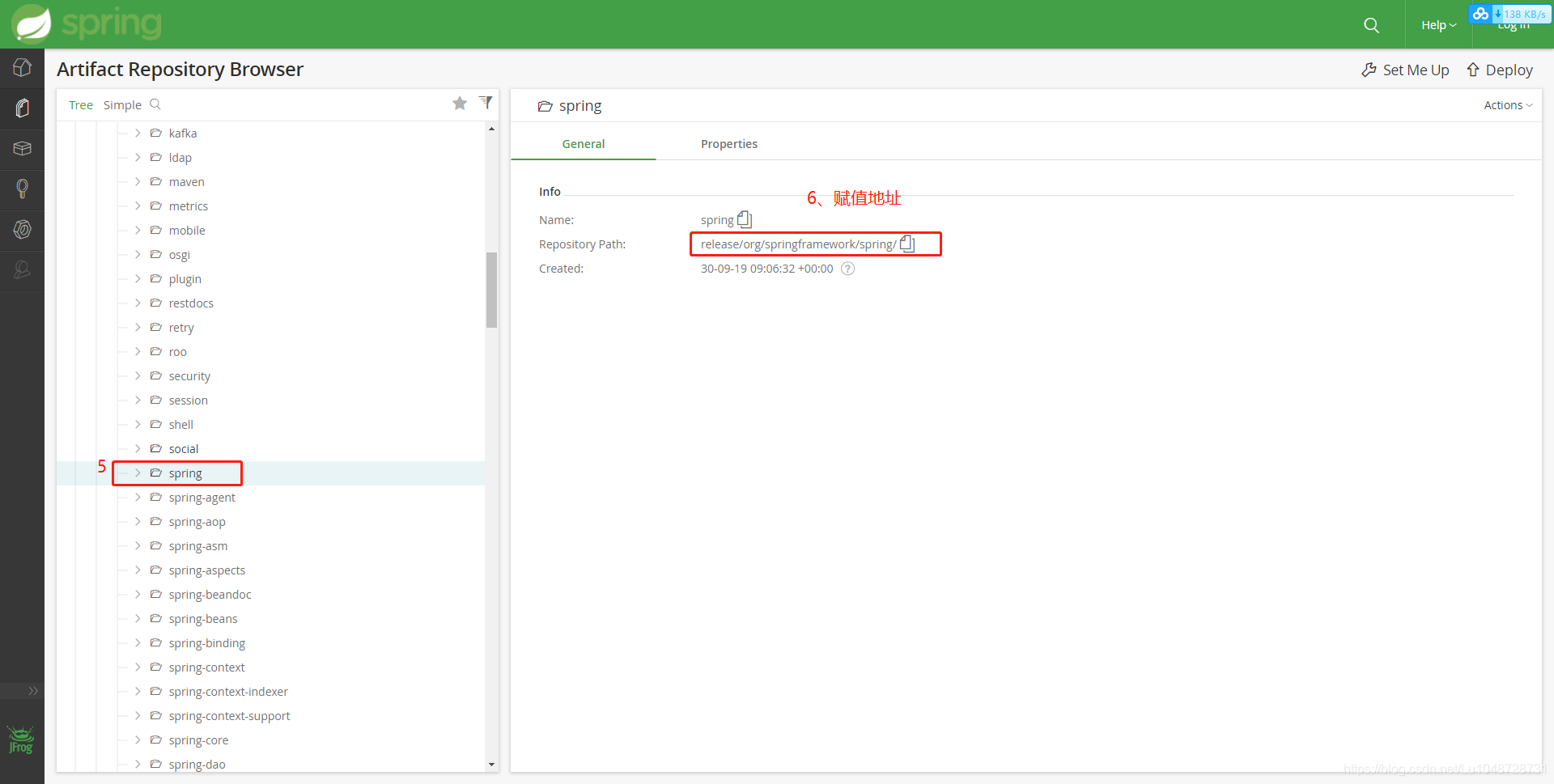
Task: Select the roo folder
Action: pos(177,351)
